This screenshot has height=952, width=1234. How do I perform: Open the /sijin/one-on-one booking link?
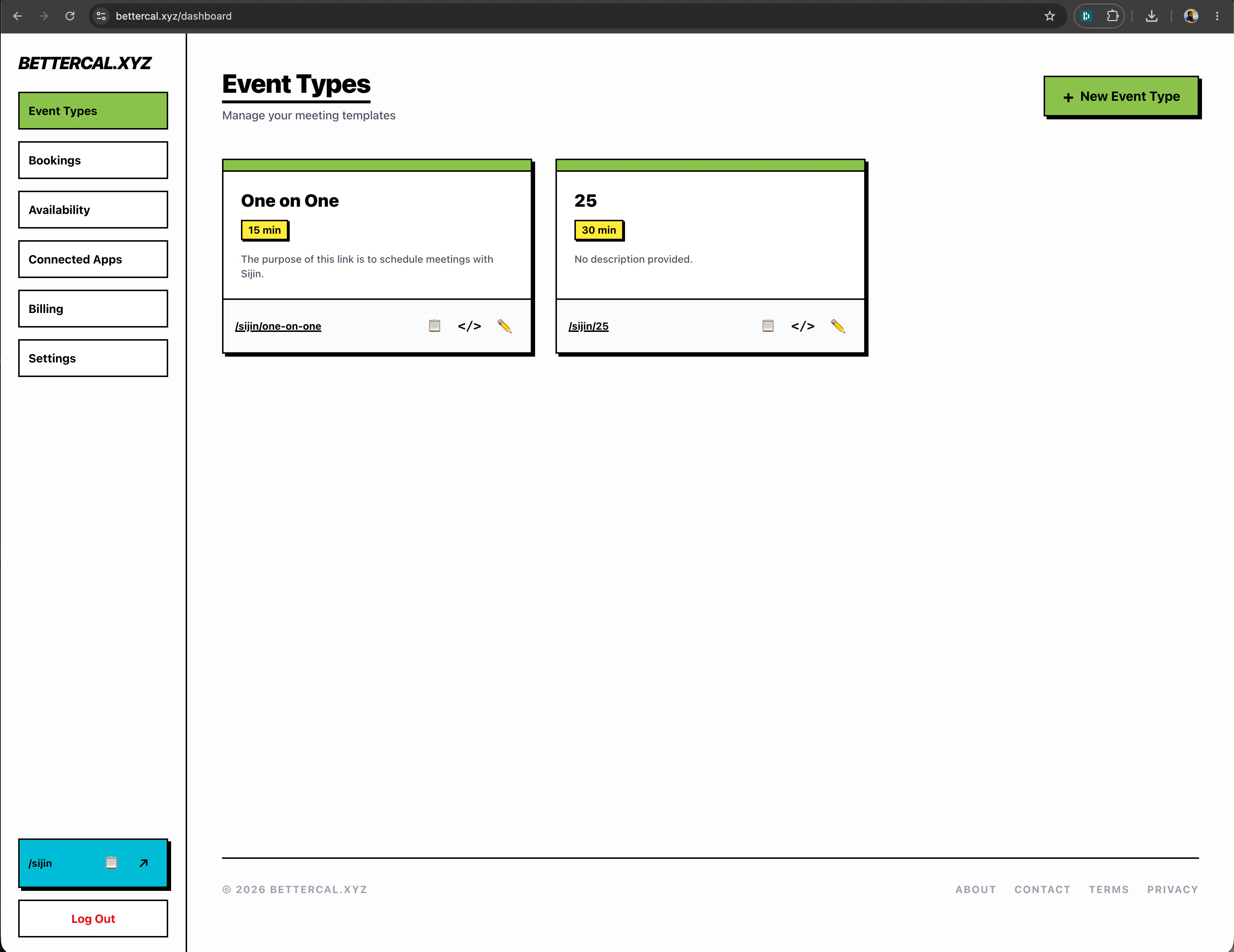[278, 326]
